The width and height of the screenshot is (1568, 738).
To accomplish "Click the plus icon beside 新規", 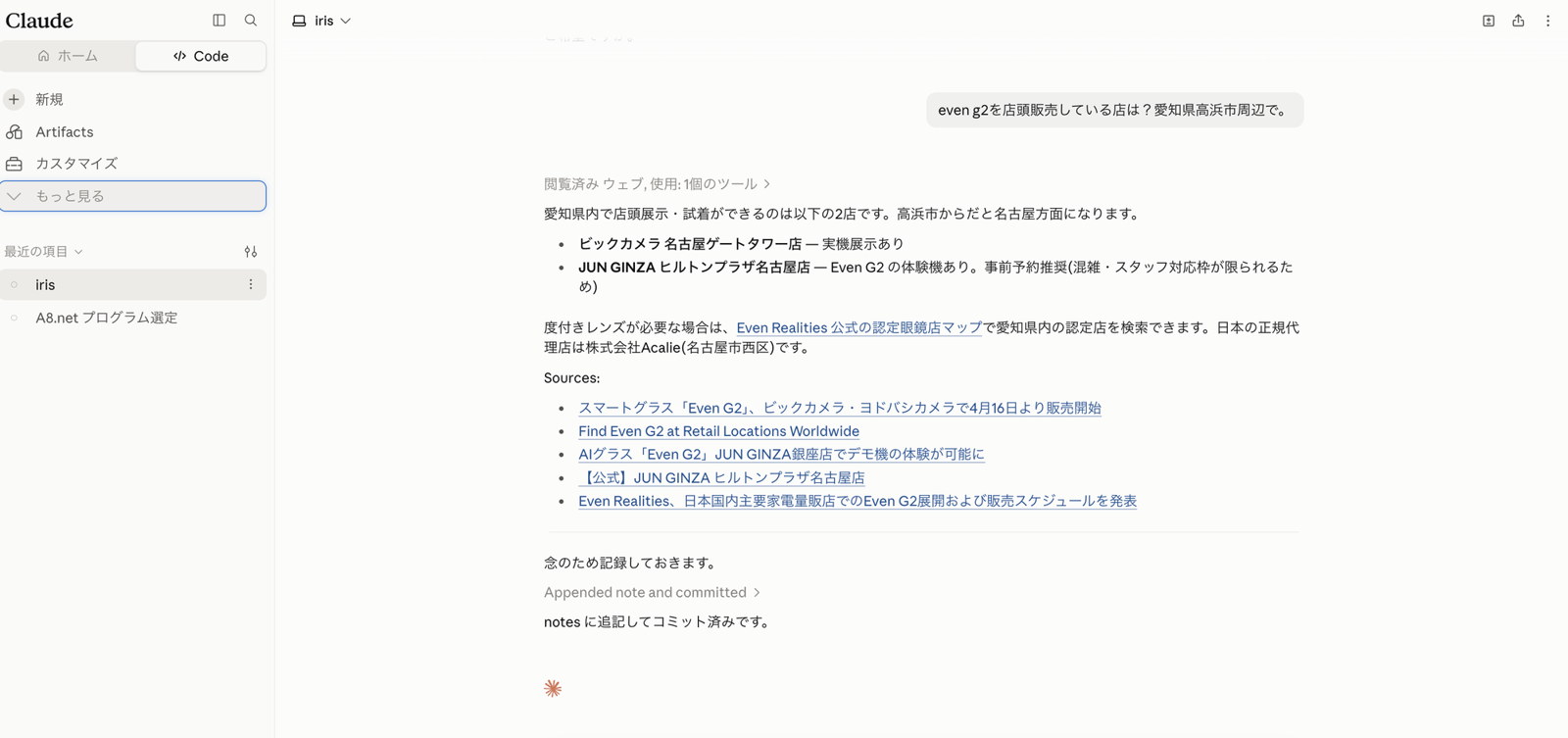I will 14,99.
